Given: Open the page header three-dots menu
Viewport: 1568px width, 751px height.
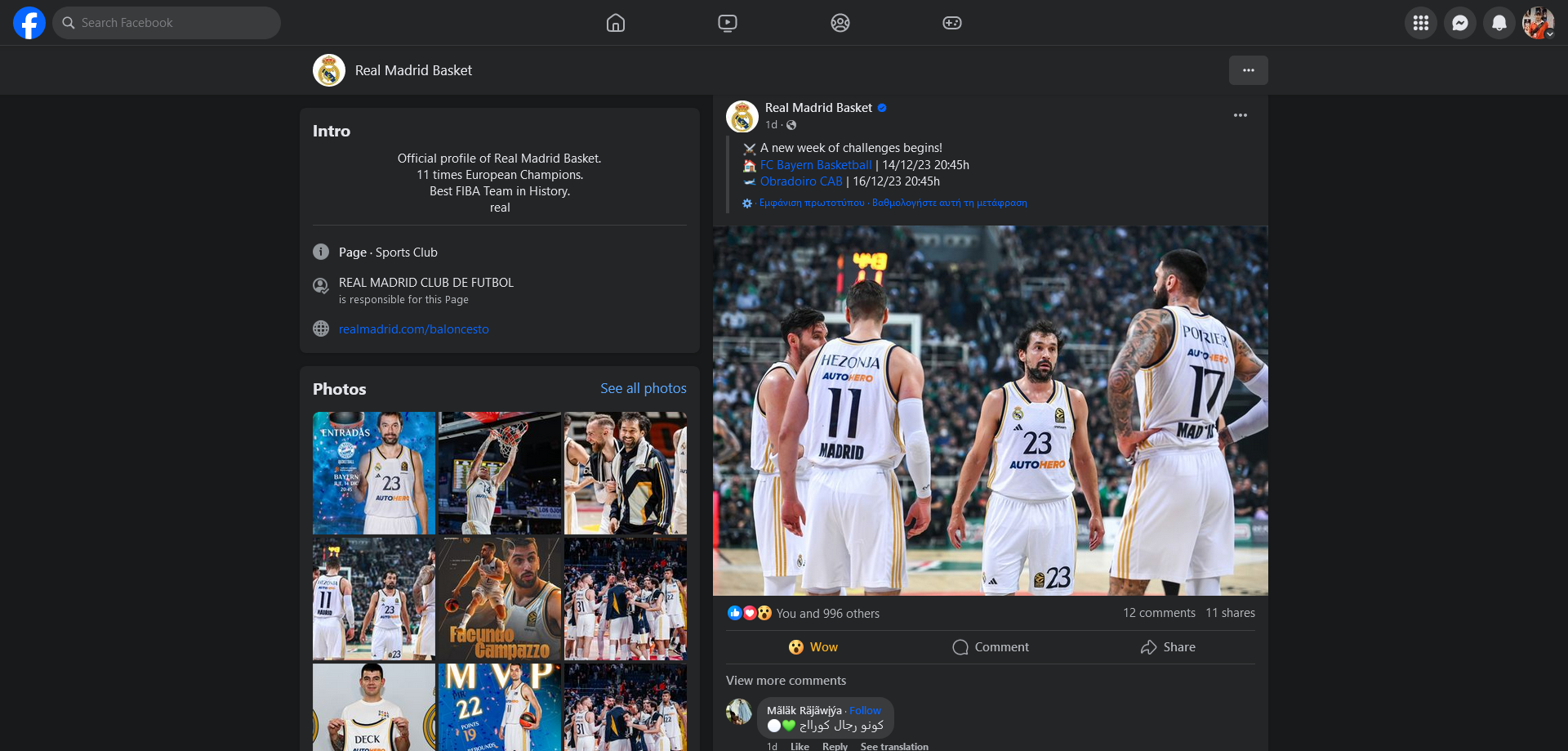Looking at the screenshot, I should point(1249,70).
